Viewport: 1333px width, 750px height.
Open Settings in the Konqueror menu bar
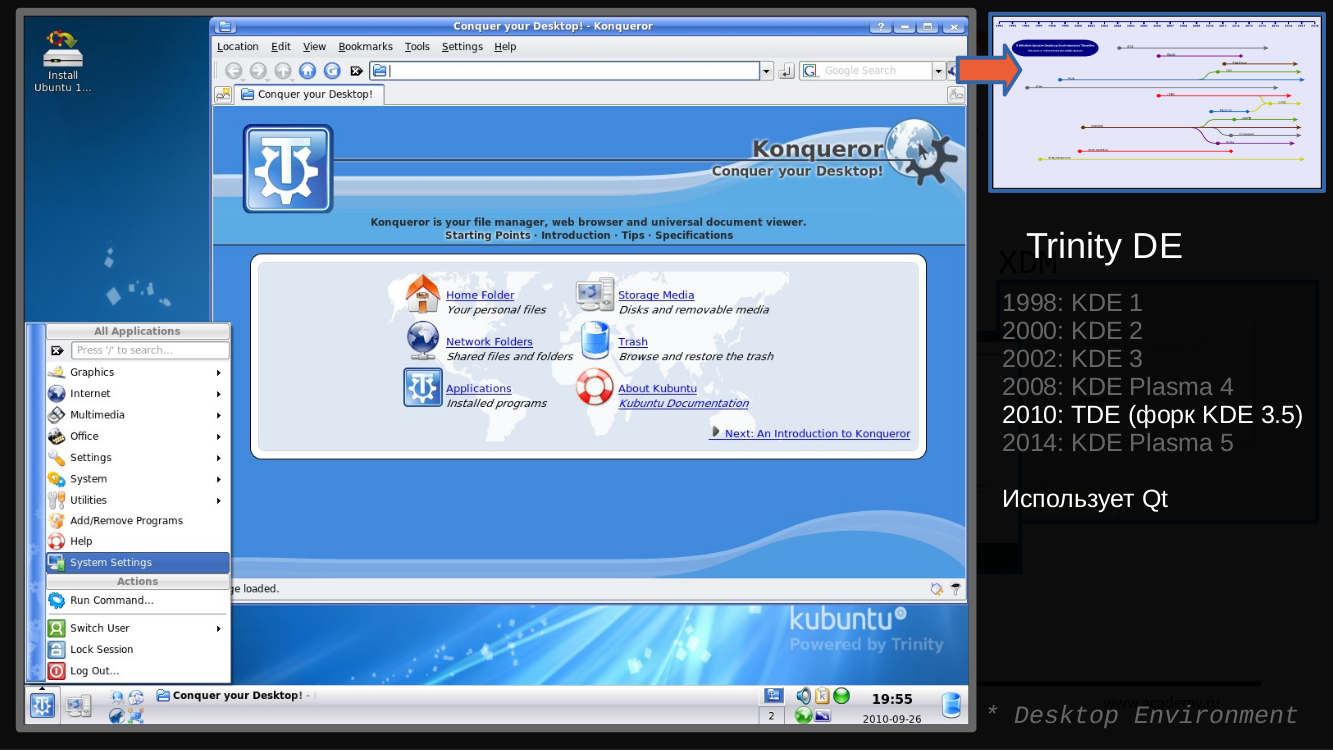[462, 46]
